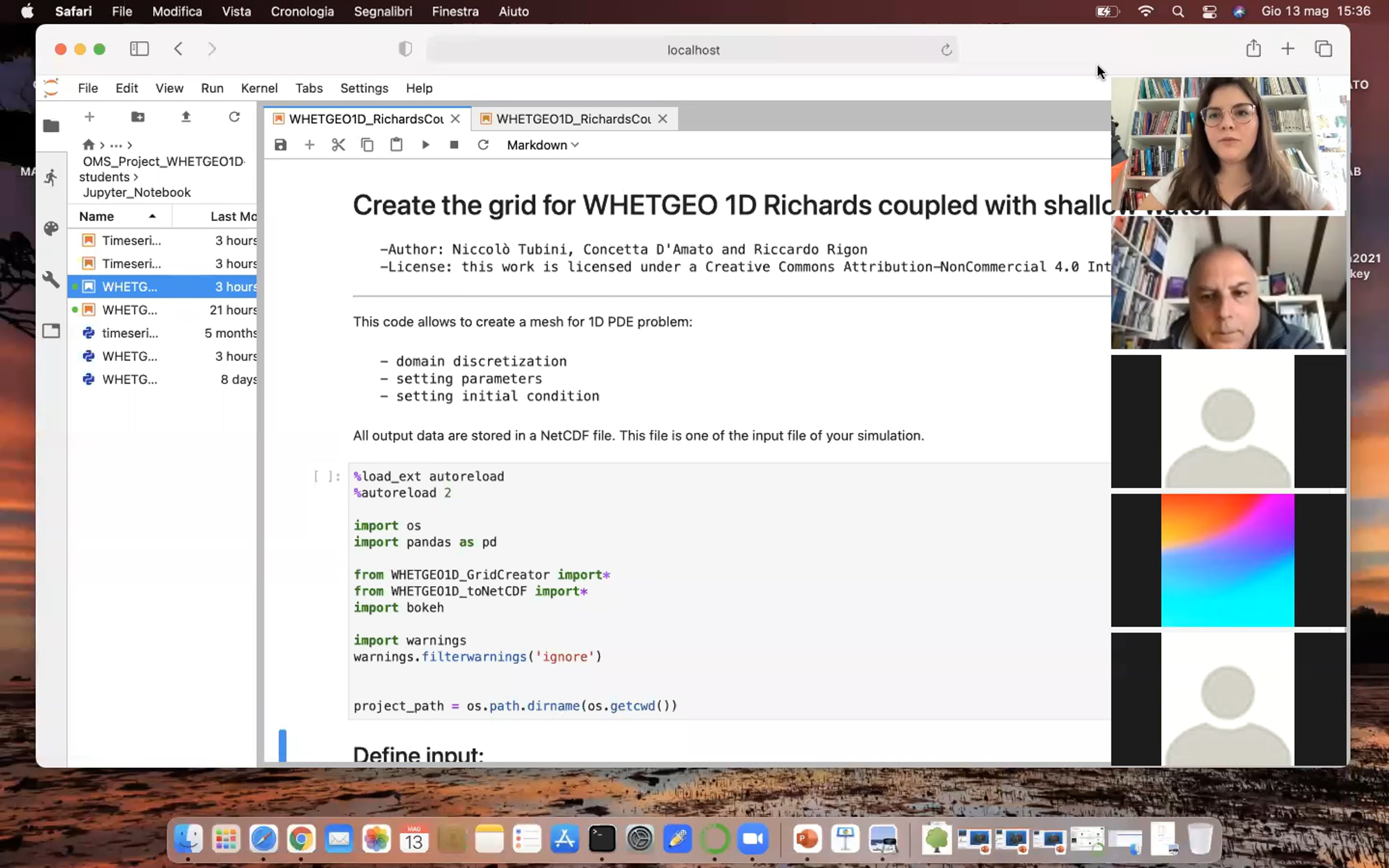
Task: Click the notebook title heading cell
Action: [732, 205]
